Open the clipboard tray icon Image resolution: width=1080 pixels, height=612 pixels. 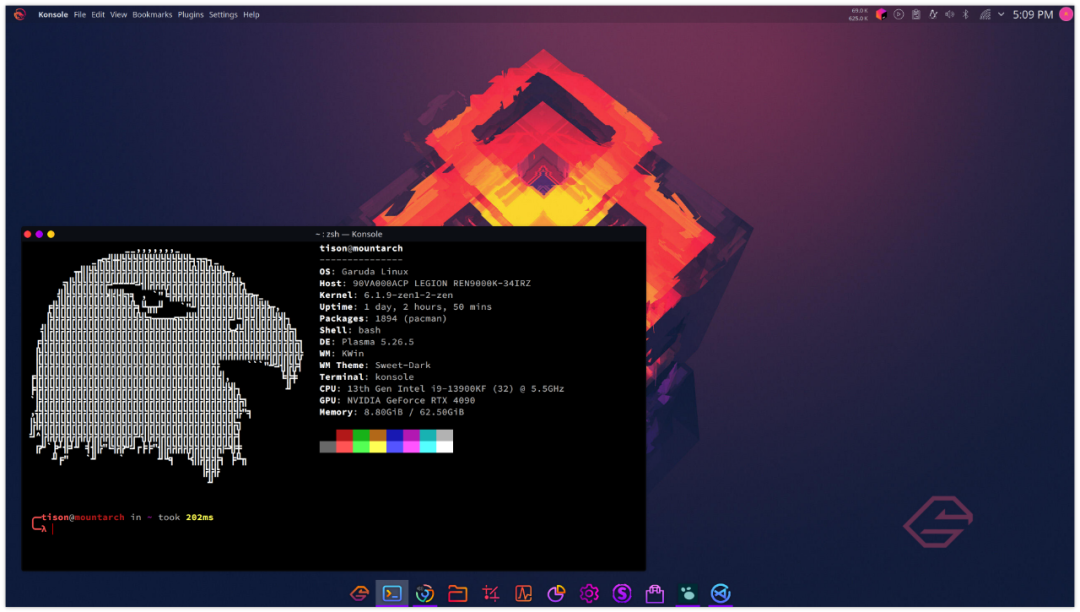pyautogui.click(x=916, y=14)
